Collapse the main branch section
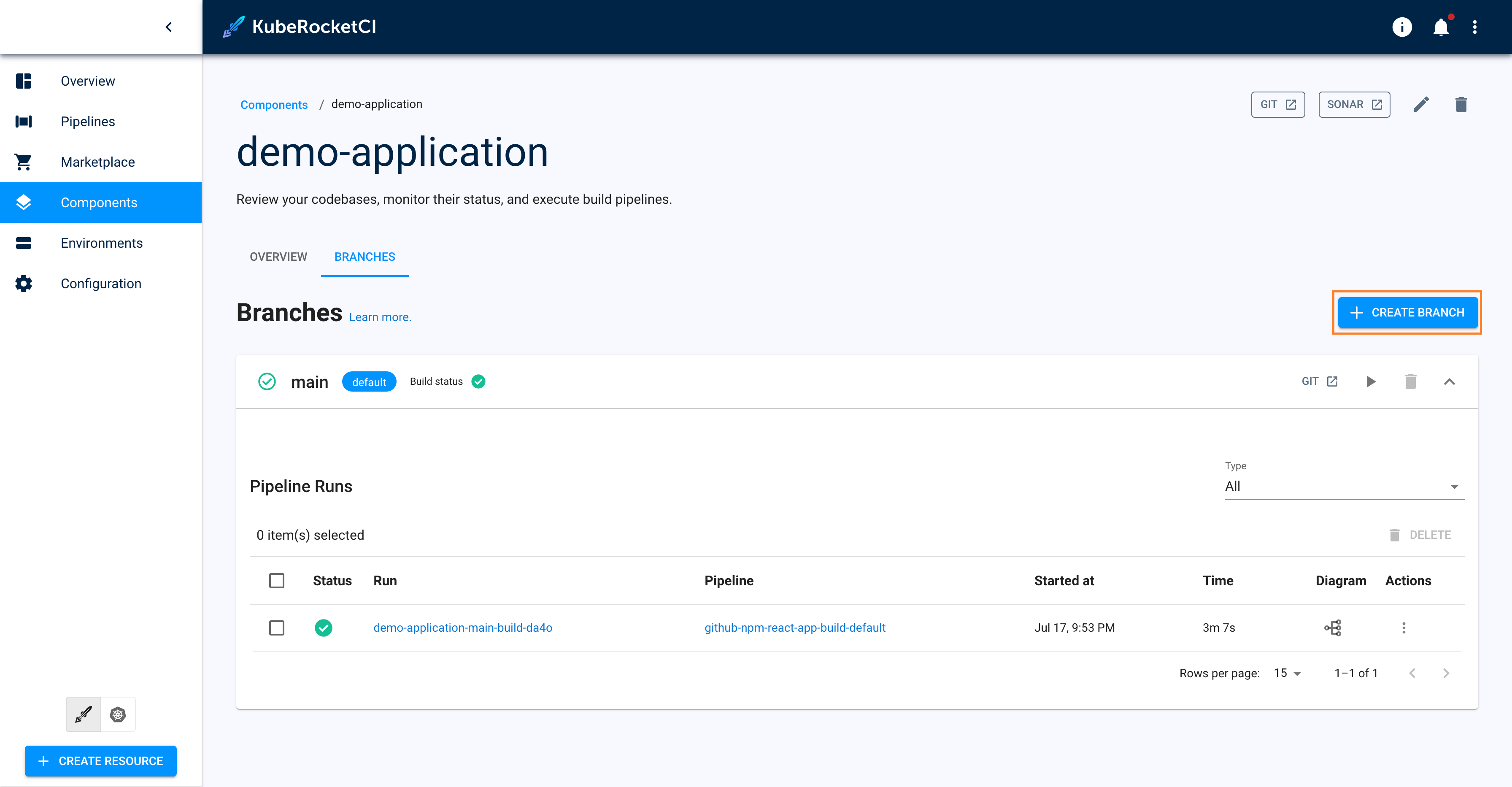 (x=1449, y=381)
